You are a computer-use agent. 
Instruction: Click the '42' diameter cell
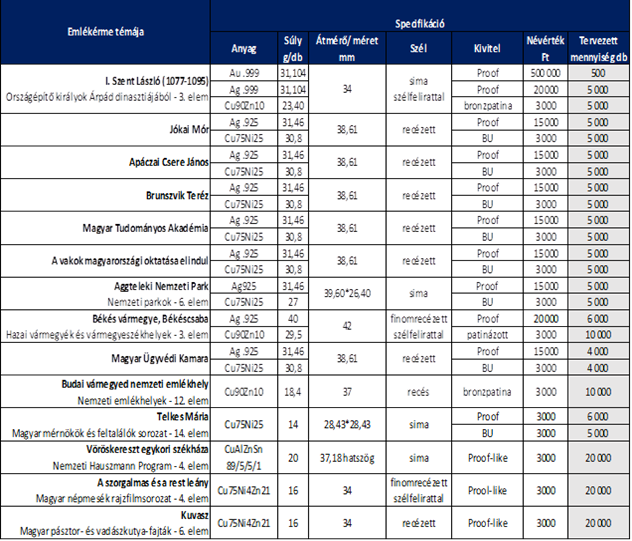click(347, 326)
